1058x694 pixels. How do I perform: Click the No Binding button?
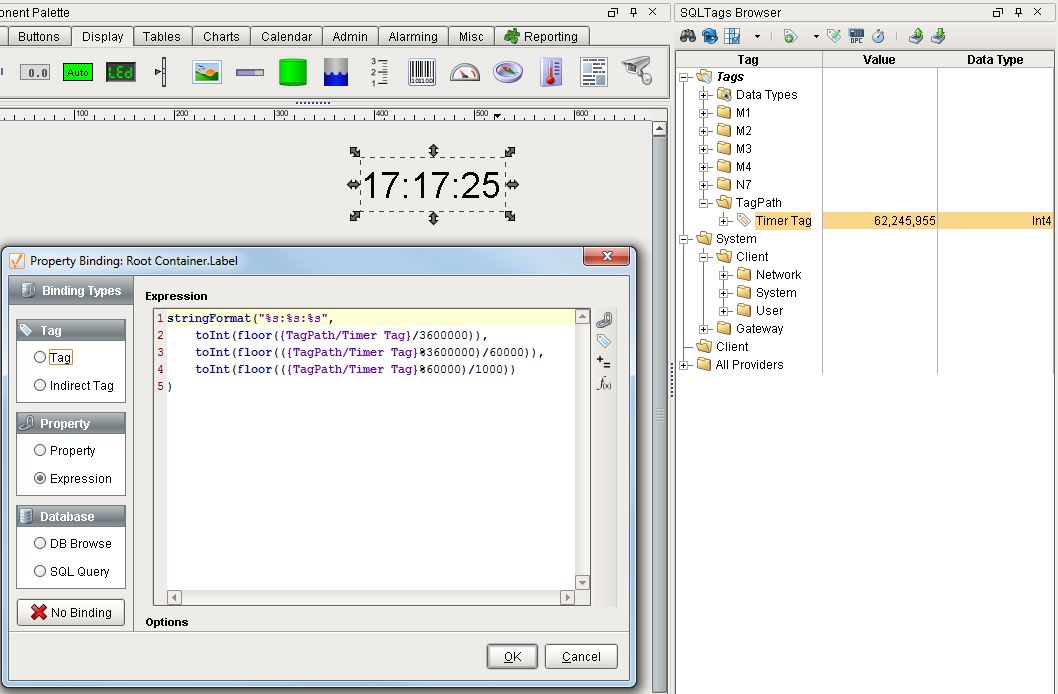(70, 612)
